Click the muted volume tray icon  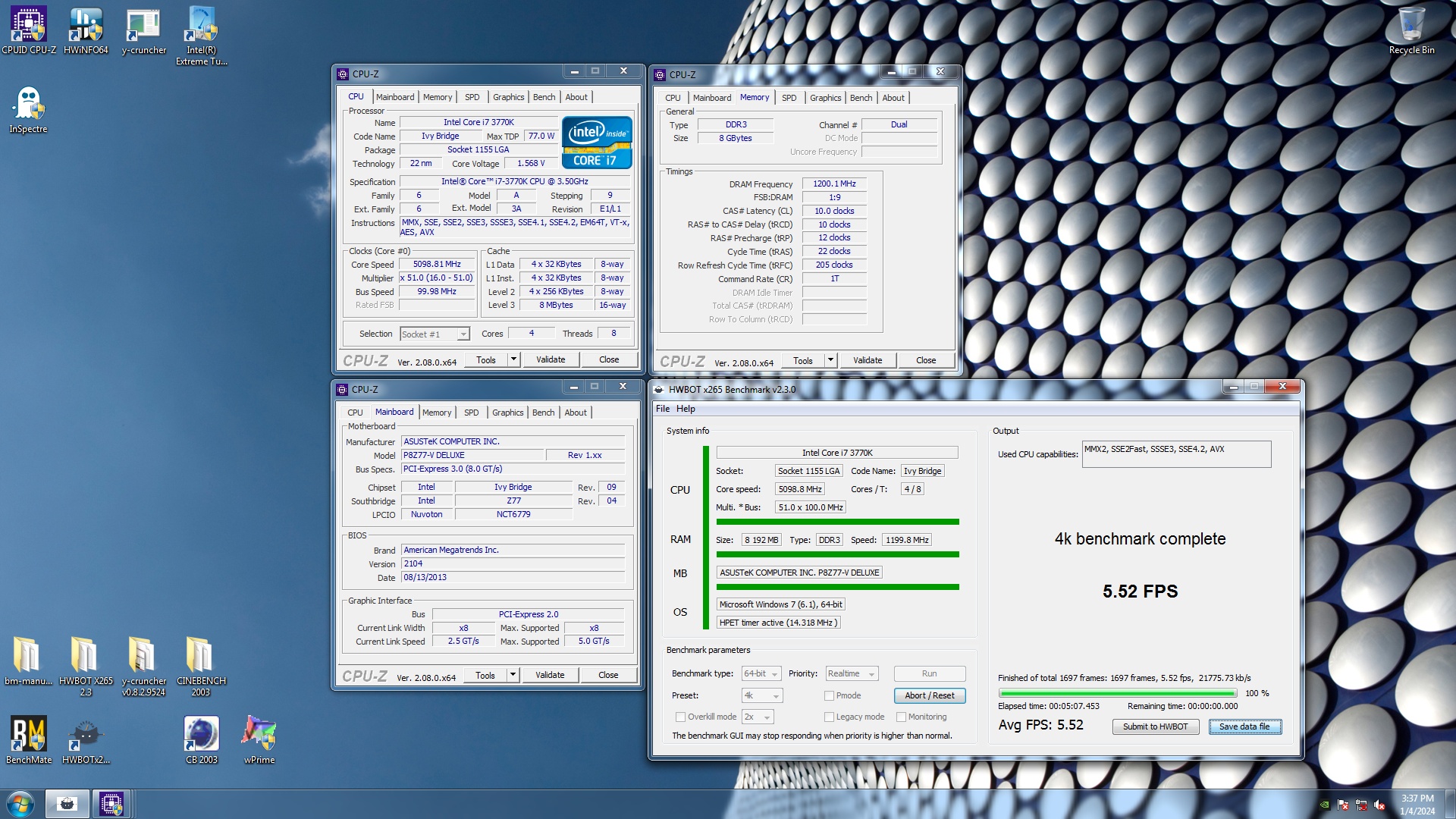(x=1379, y=805)
